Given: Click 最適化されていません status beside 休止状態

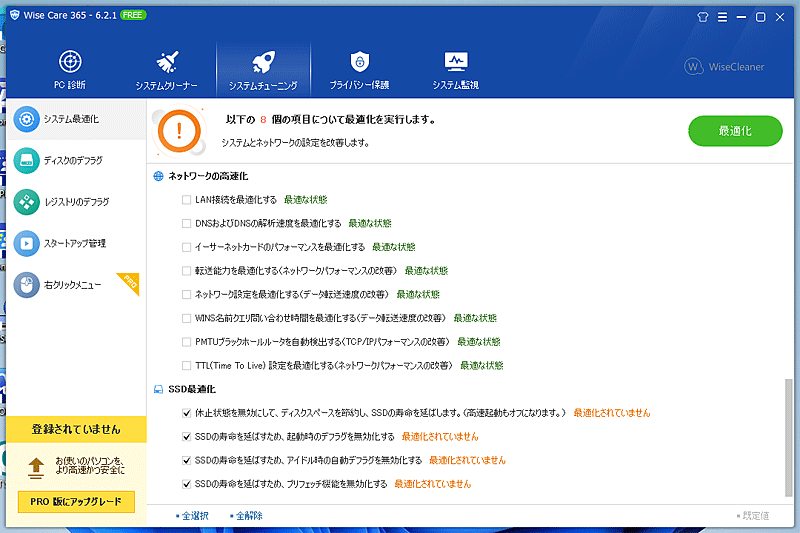Looking at the screenshot, I should pyautogui.click(x=612, y=413).
